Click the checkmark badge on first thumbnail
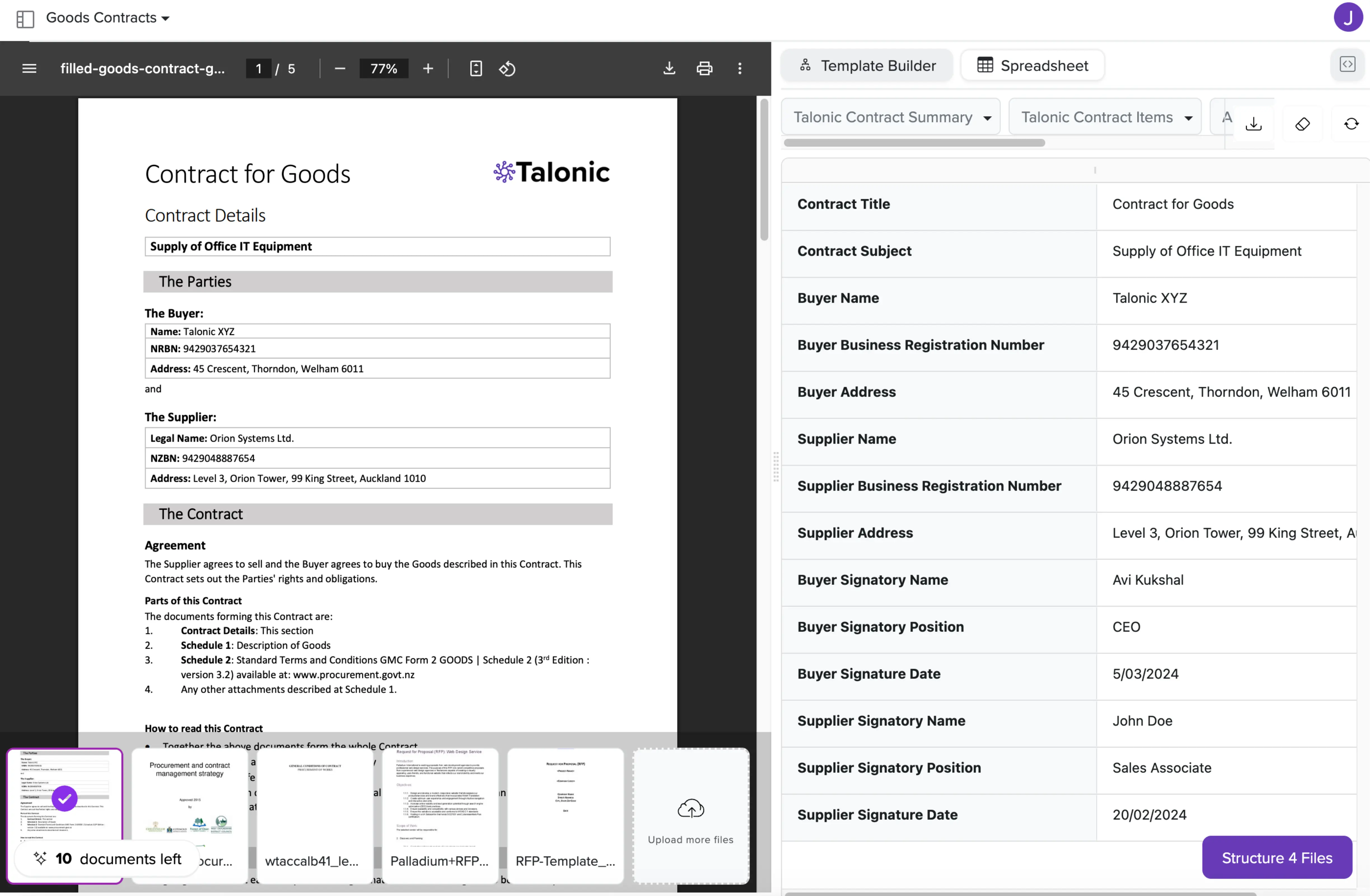Image resolution: width=1370 pixels, height=896 pixels. (x=64, y=799)
